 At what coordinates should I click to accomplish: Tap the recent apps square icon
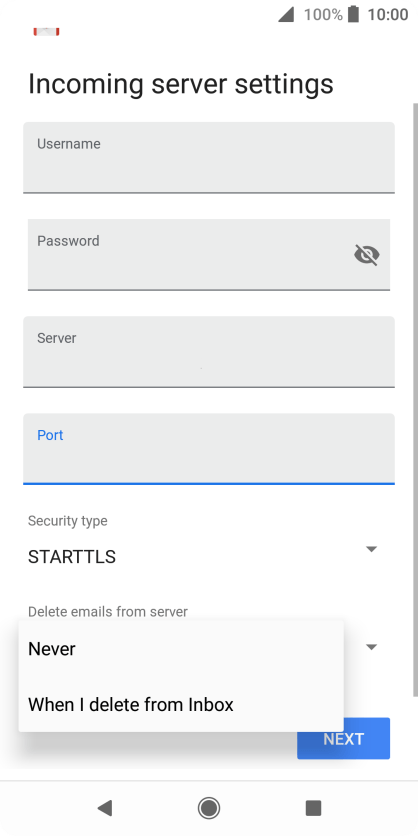tap(313, 808)
